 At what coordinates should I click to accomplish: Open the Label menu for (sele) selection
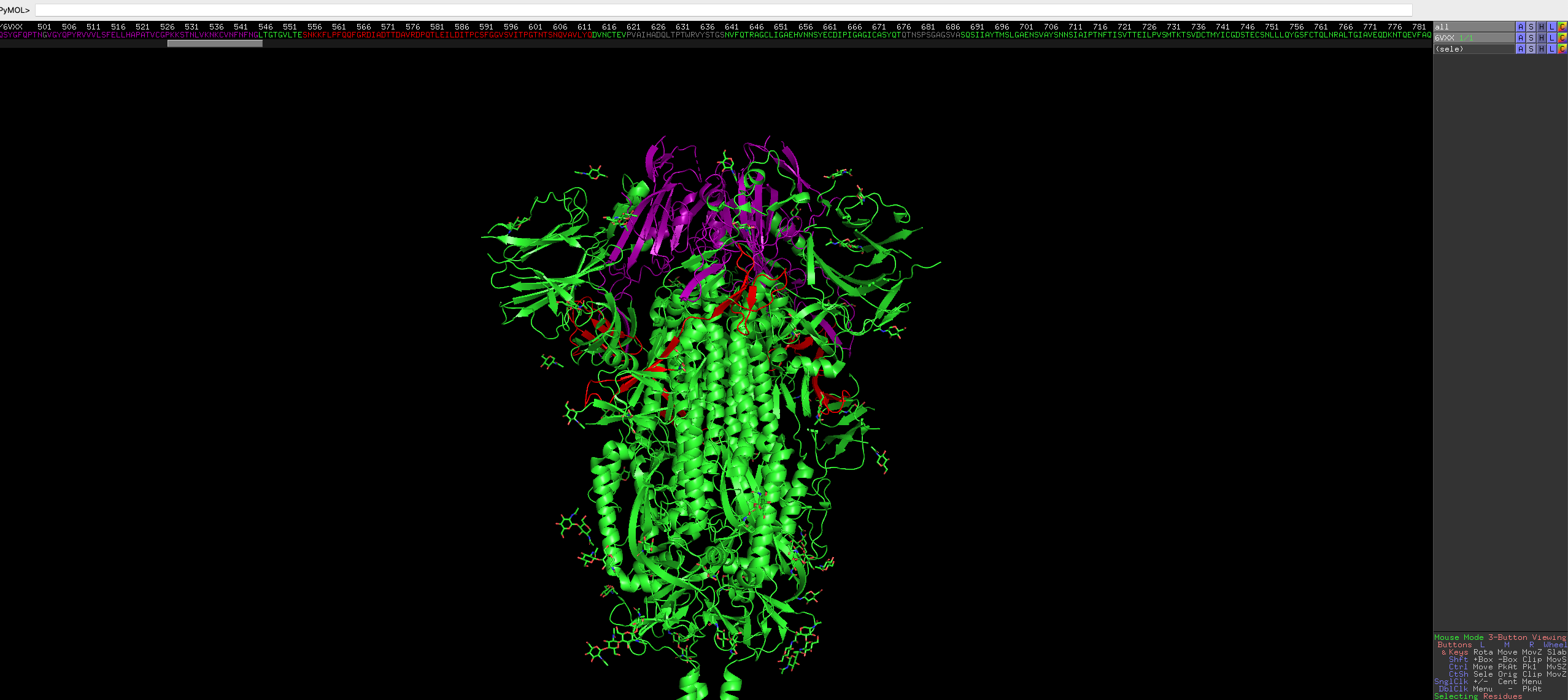pos(1551,49)
